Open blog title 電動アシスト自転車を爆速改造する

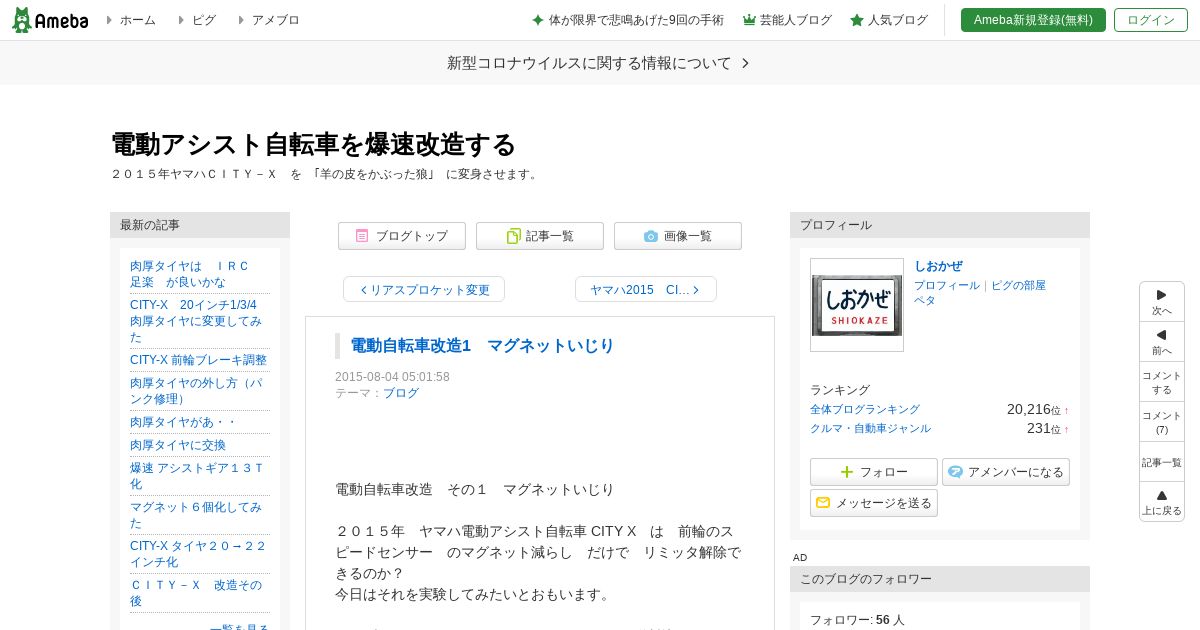click(313, 144)
